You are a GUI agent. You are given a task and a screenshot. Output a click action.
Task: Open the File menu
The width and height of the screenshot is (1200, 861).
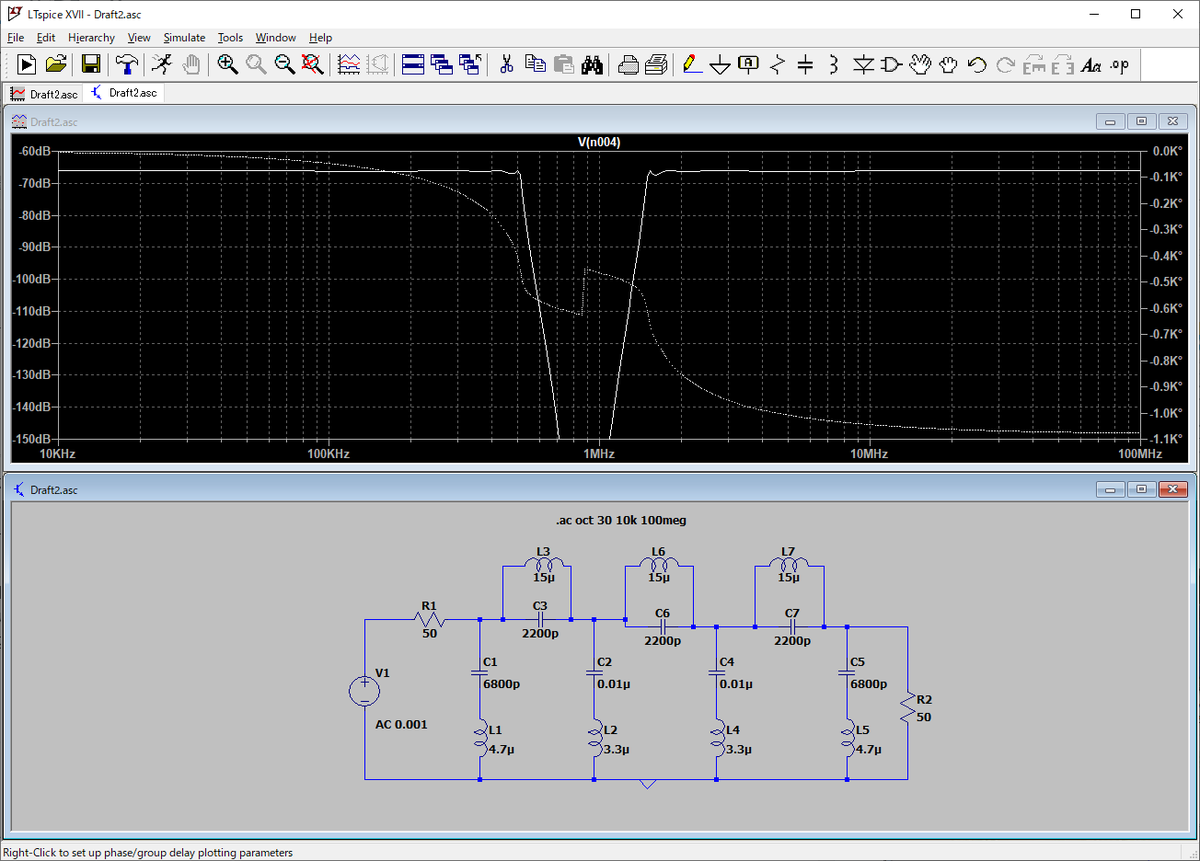pyautogui.click(x=15, y=37)
